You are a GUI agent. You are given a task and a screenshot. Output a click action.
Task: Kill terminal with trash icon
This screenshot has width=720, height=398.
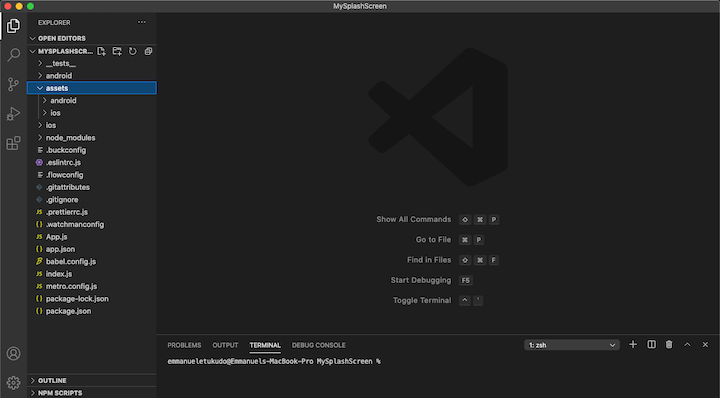coord(669,344)
